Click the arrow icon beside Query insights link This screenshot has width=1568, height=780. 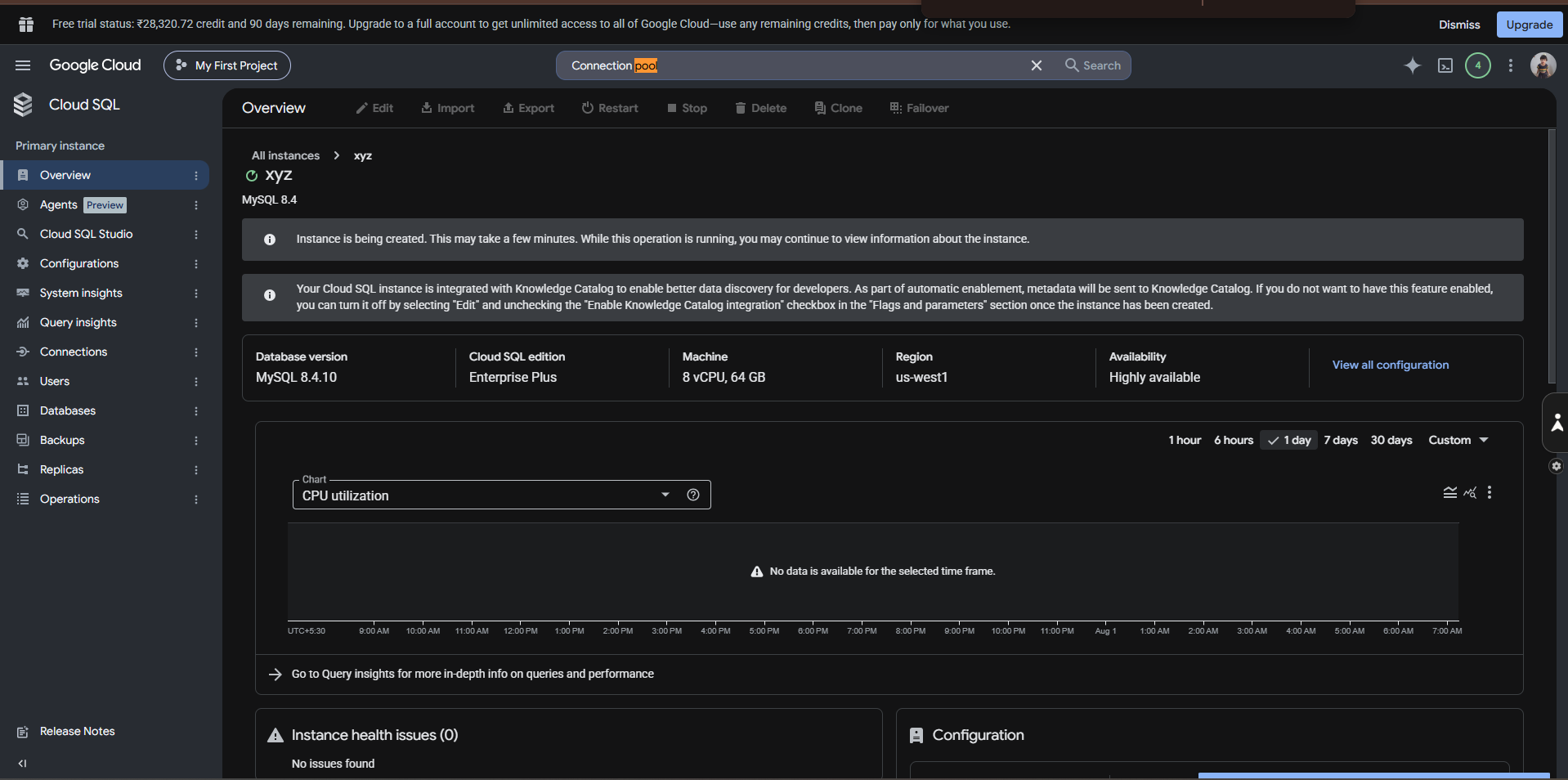click(x=276, y=675)
